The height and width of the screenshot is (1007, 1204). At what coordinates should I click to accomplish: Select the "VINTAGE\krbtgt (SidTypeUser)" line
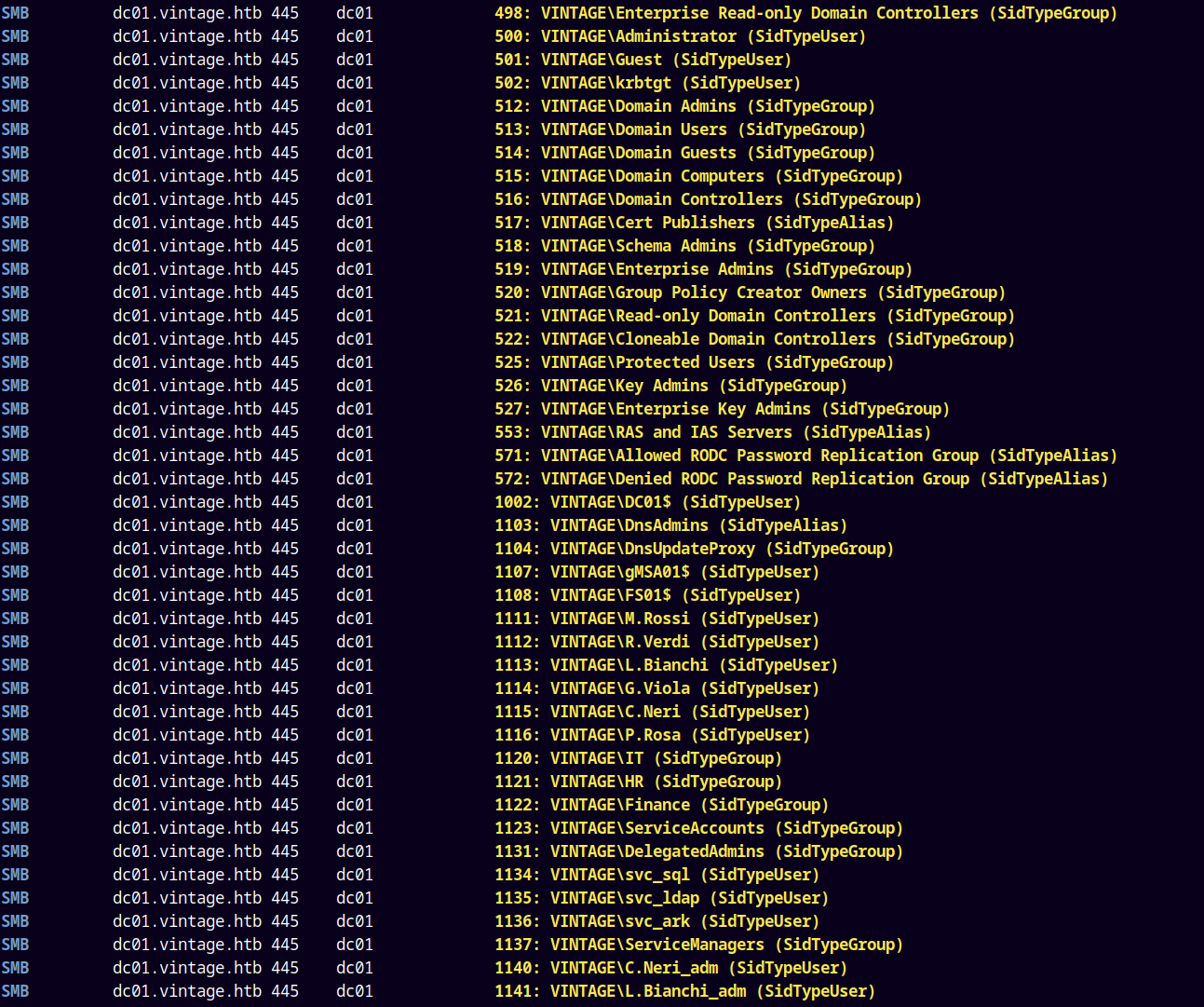click(671, 83)
